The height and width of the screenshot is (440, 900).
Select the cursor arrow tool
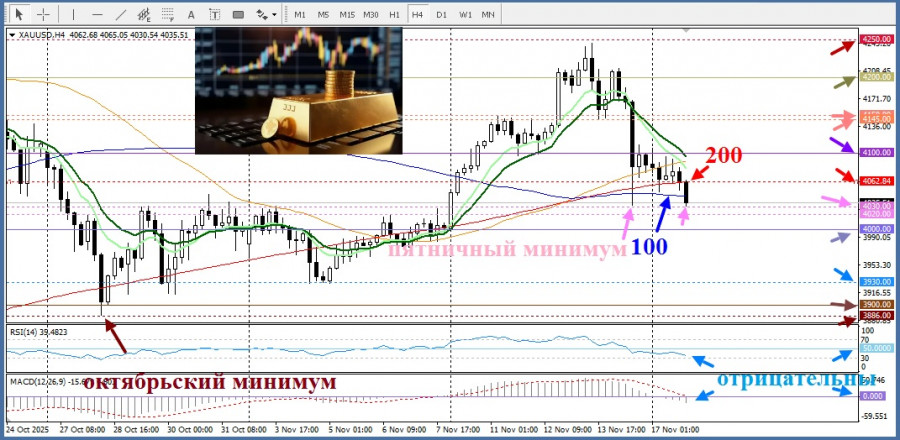(x=19, y=15)
